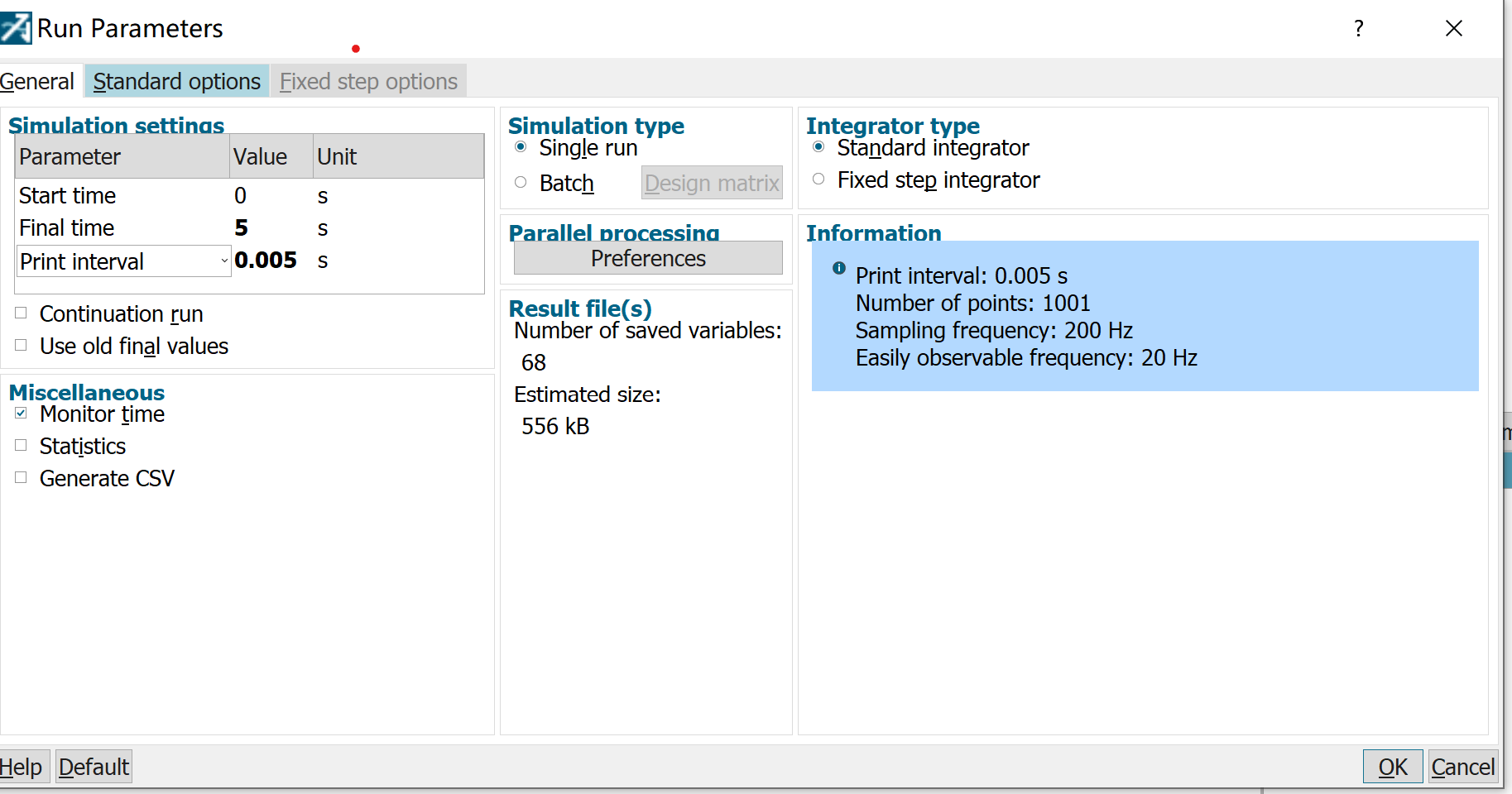Click the OK button
1512x794 pixels.
tap(1393, 767)
